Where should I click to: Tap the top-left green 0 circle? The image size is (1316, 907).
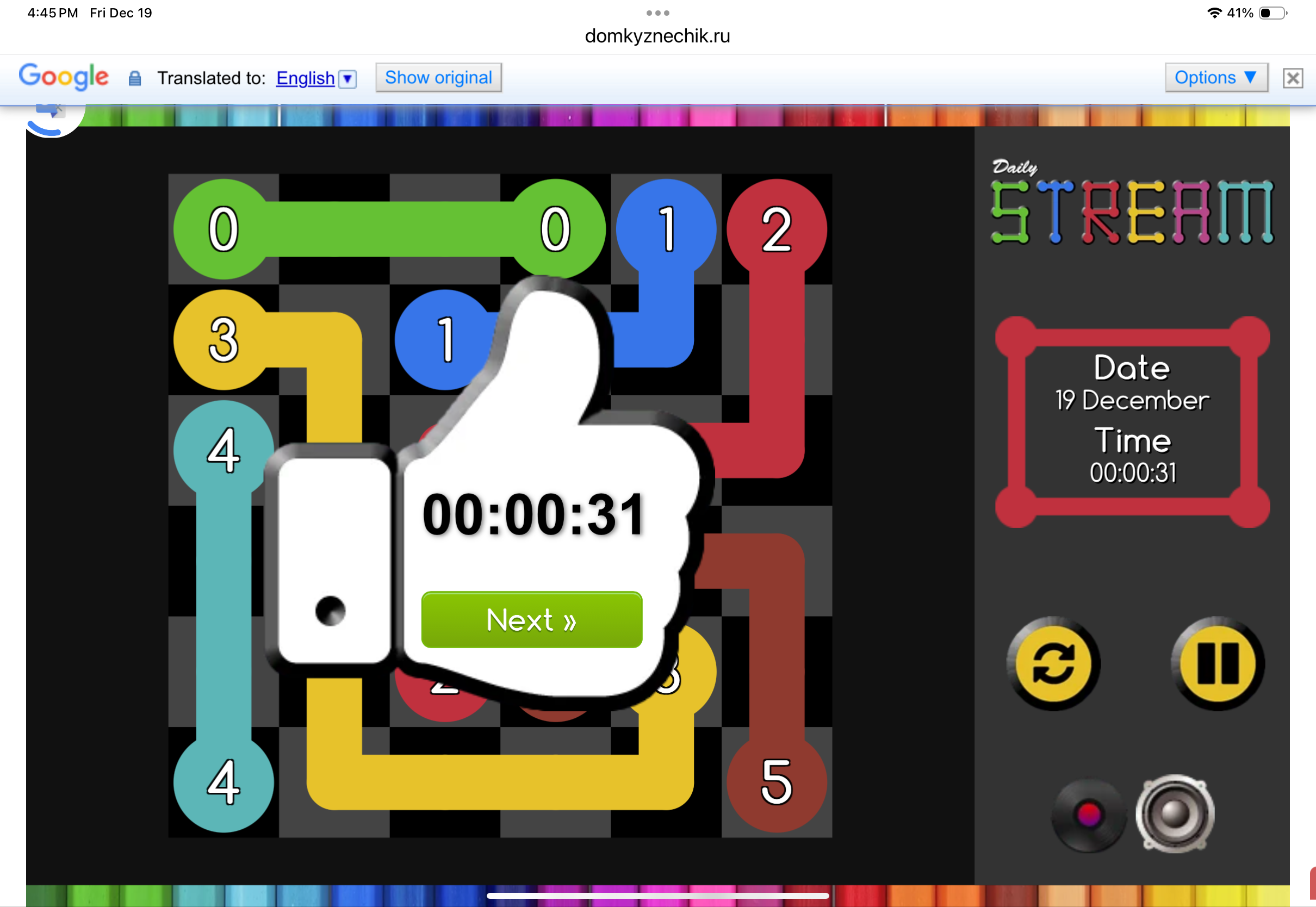tap(223, 228)
